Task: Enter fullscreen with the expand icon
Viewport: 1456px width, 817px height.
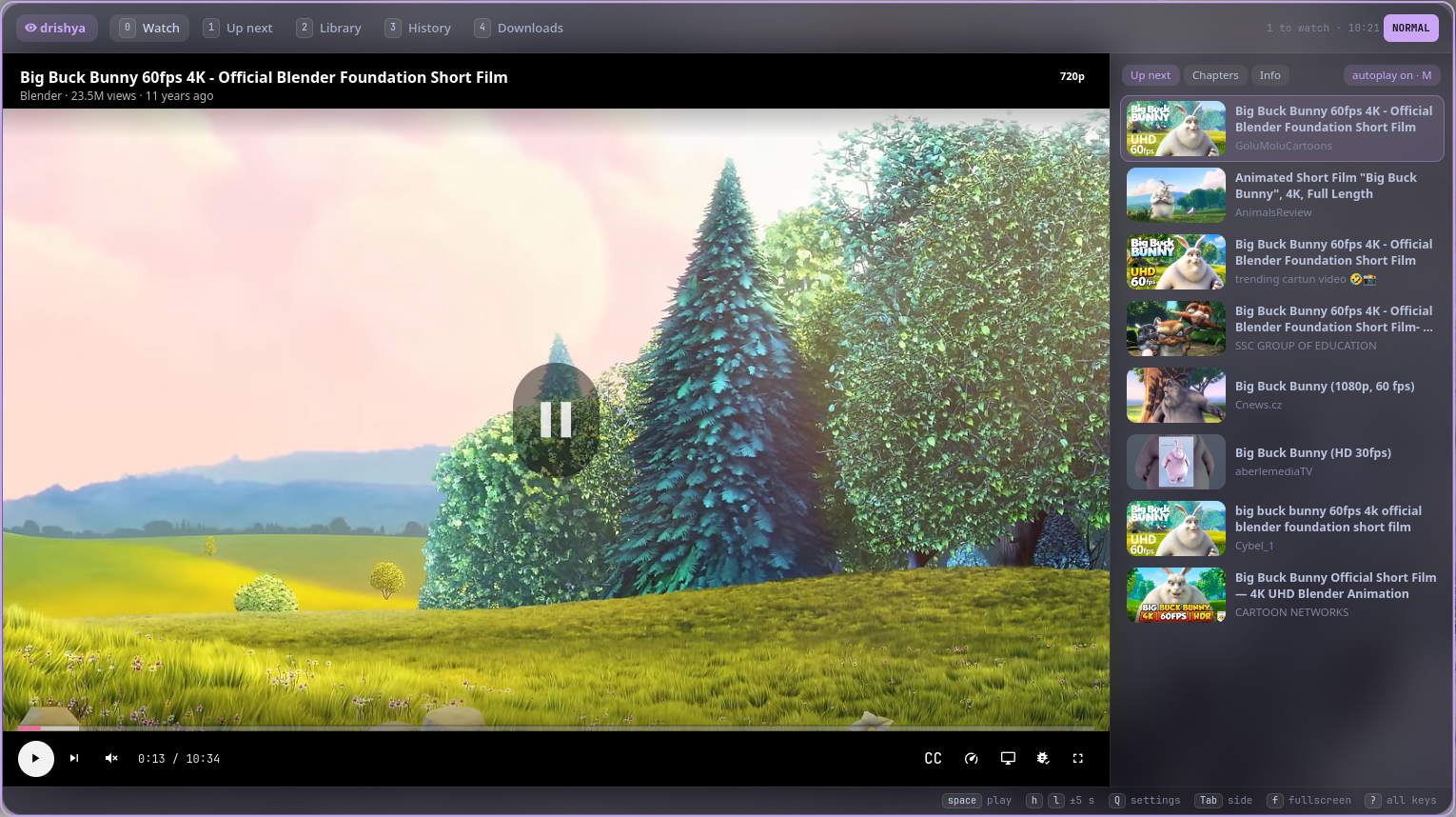Action: click(x=1078, y=759)
